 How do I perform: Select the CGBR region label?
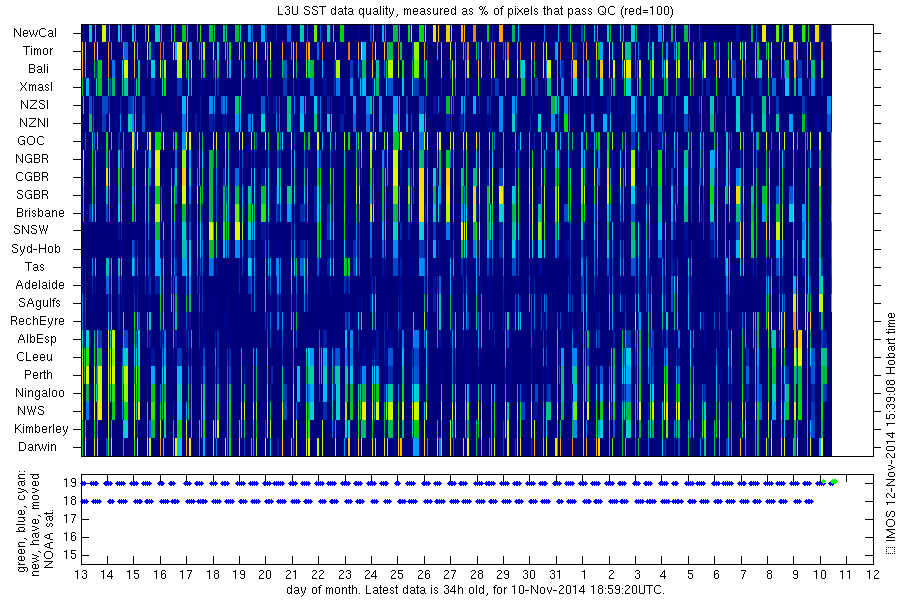tap(32, 177)
